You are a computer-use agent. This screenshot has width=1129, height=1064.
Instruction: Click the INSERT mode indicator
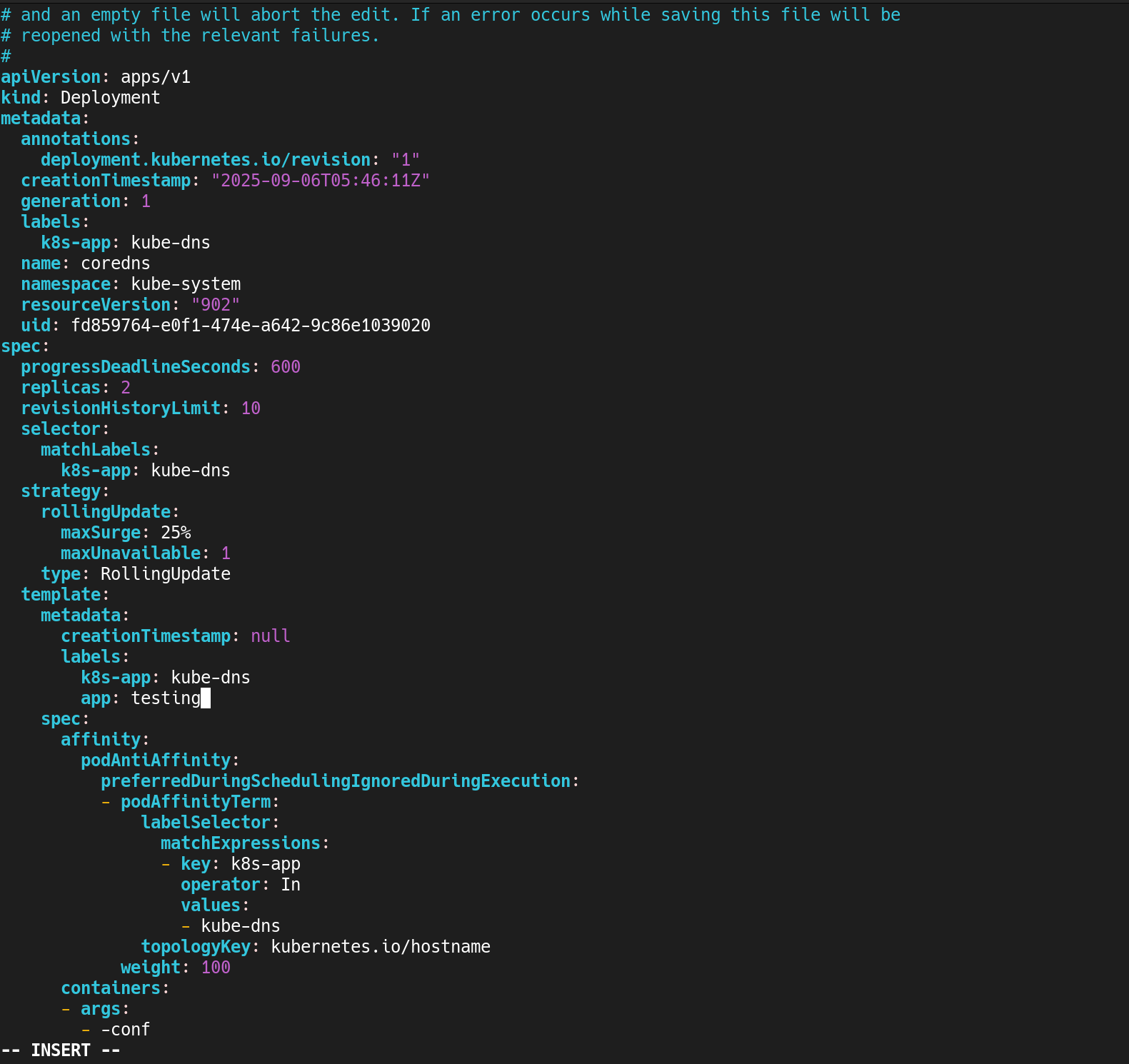click(61, 1050)
